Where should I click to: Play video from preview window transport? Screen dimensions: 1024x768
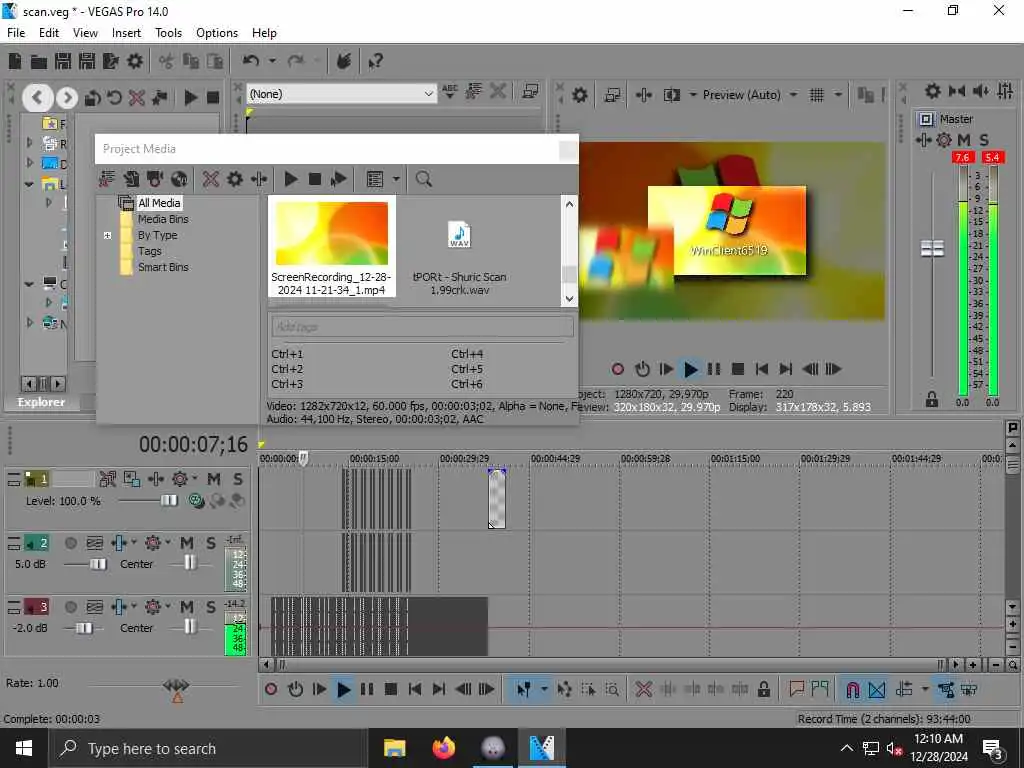click(690, 369)
